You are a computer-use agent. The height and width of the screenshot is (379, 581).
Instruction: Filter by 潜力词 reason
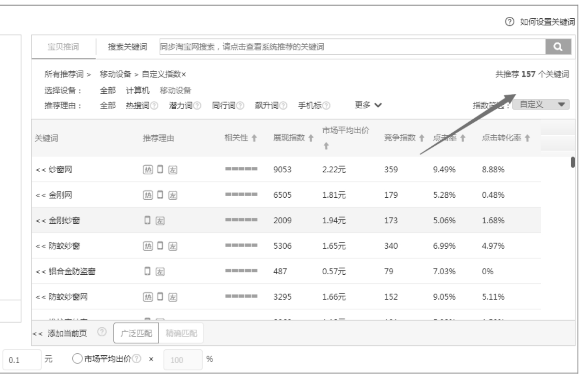(180, 106)
